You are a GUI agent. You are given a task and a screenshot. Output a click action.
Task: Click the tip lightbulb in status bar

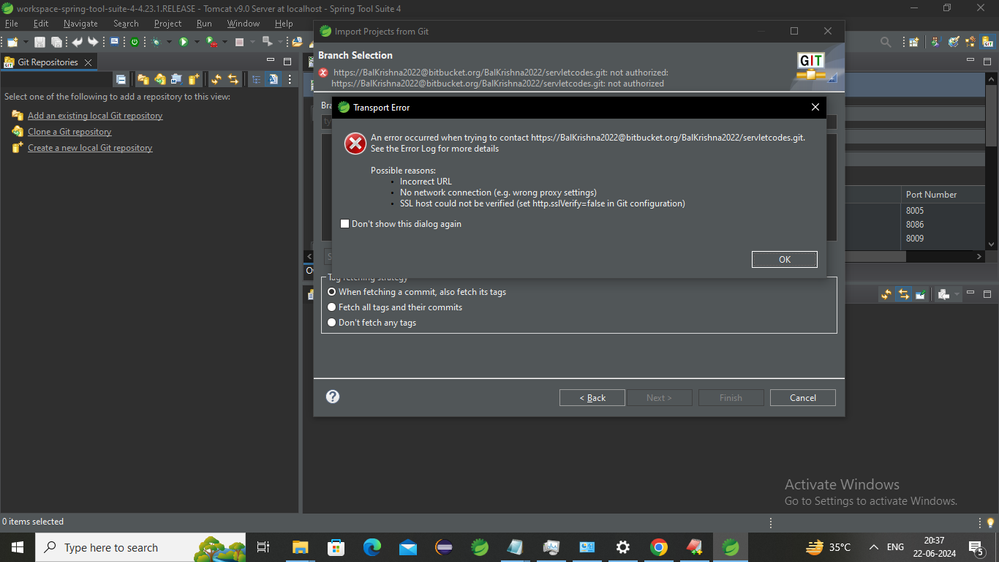pos(990,522)
